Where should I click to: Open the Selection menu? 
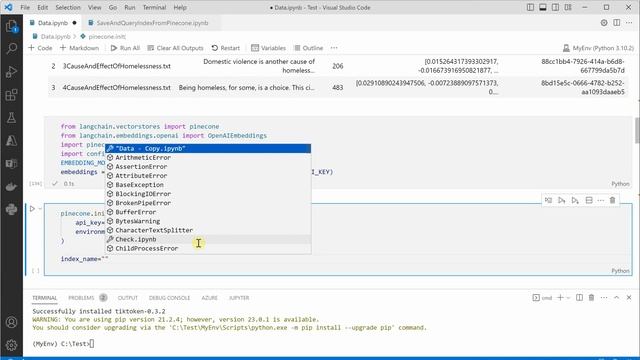[68, 7]
